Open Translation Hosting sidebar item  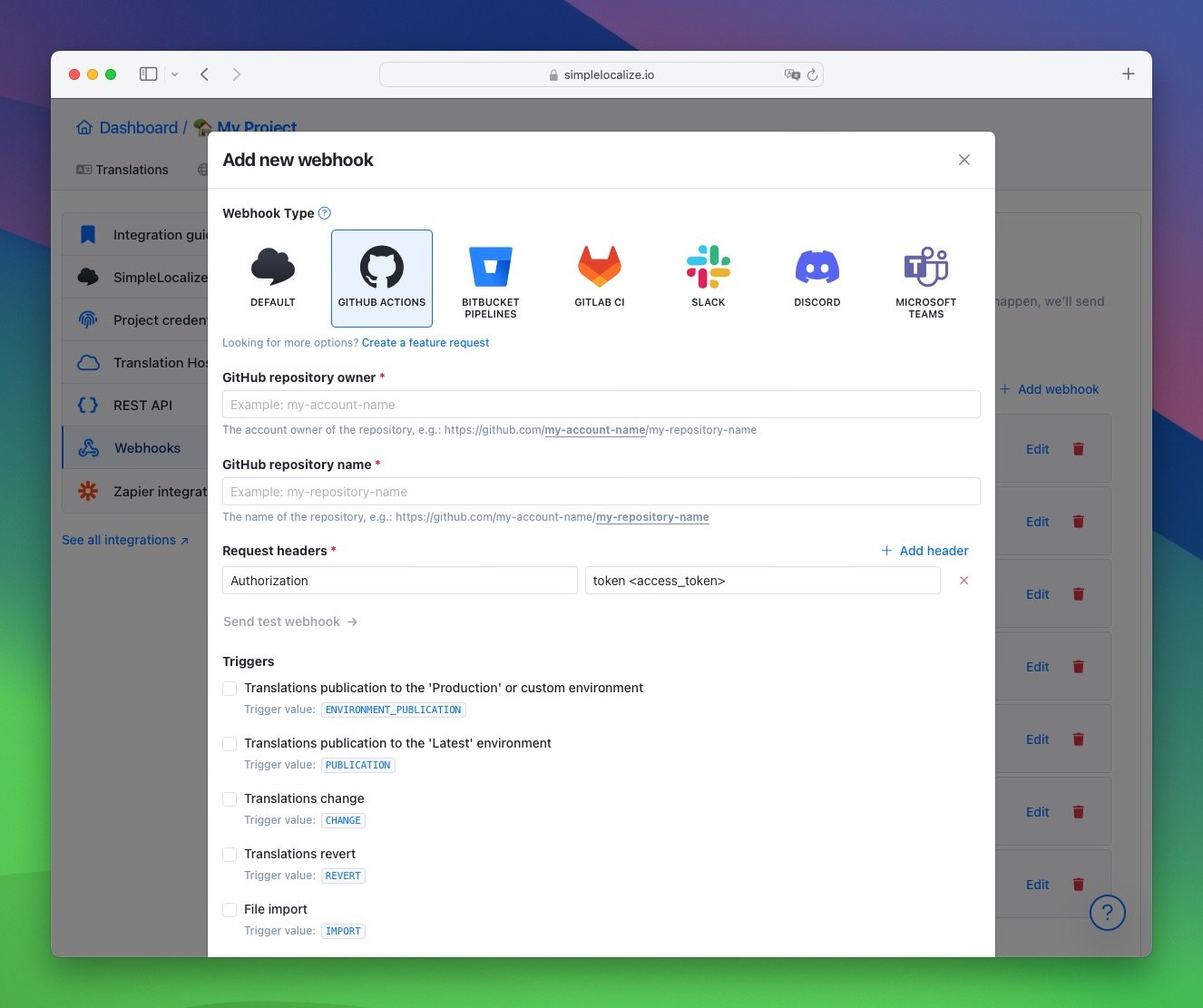click(135, 363)
